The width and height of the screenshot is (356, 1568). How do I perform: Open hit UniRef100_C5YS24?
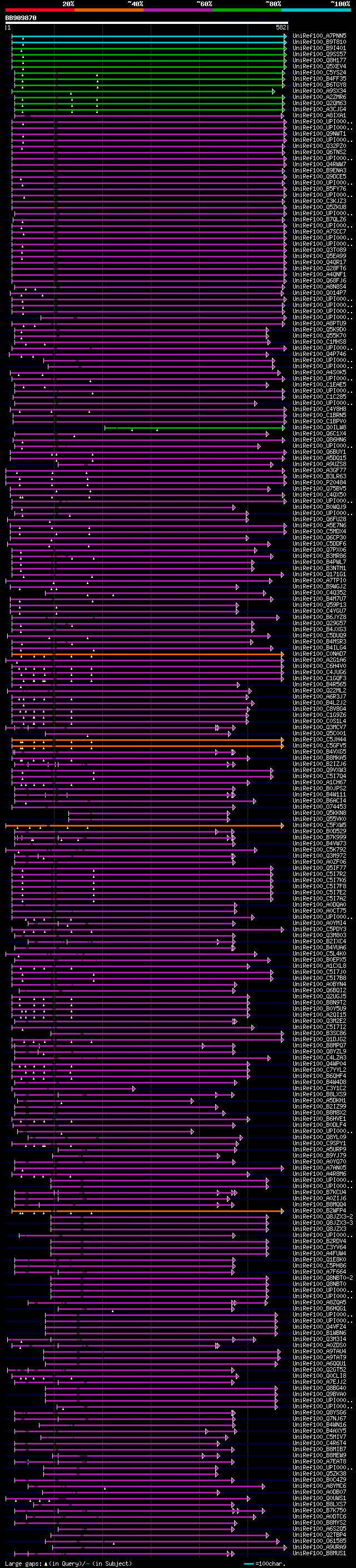(319, 72)
